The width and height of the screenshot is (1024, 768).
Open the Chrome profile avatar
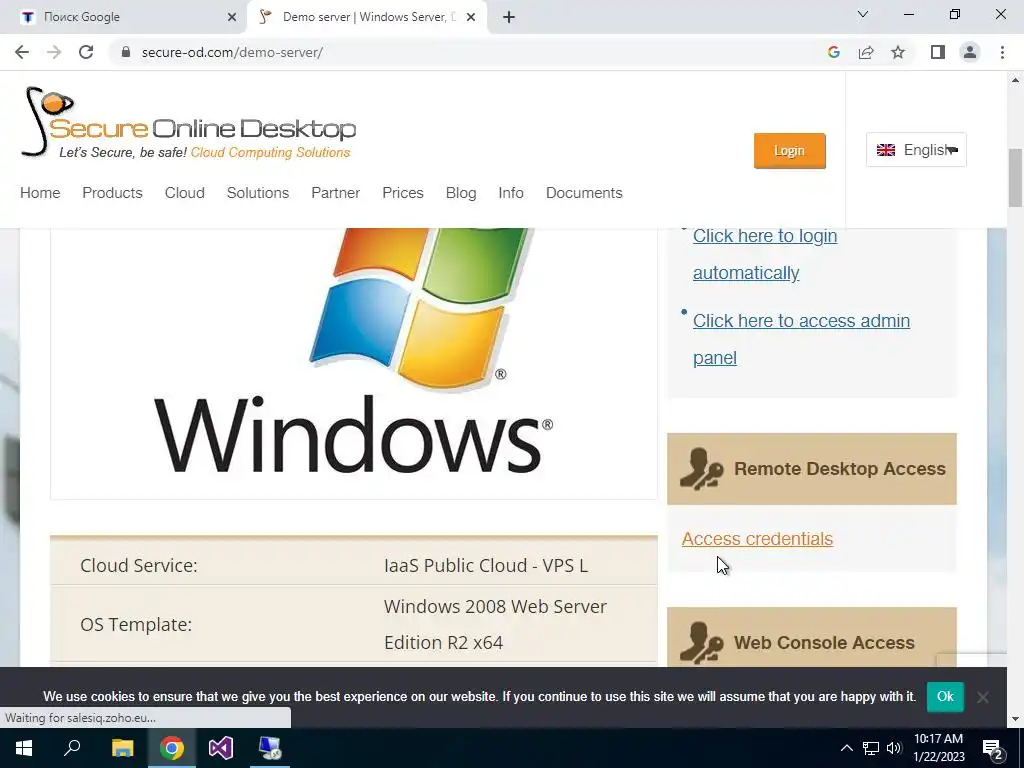[x=970, y=52]
